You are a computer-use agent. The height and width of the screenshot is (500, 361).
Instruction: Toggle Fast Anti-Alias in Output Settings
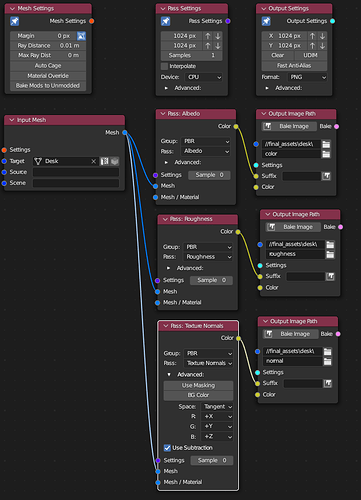click(294, 66)
